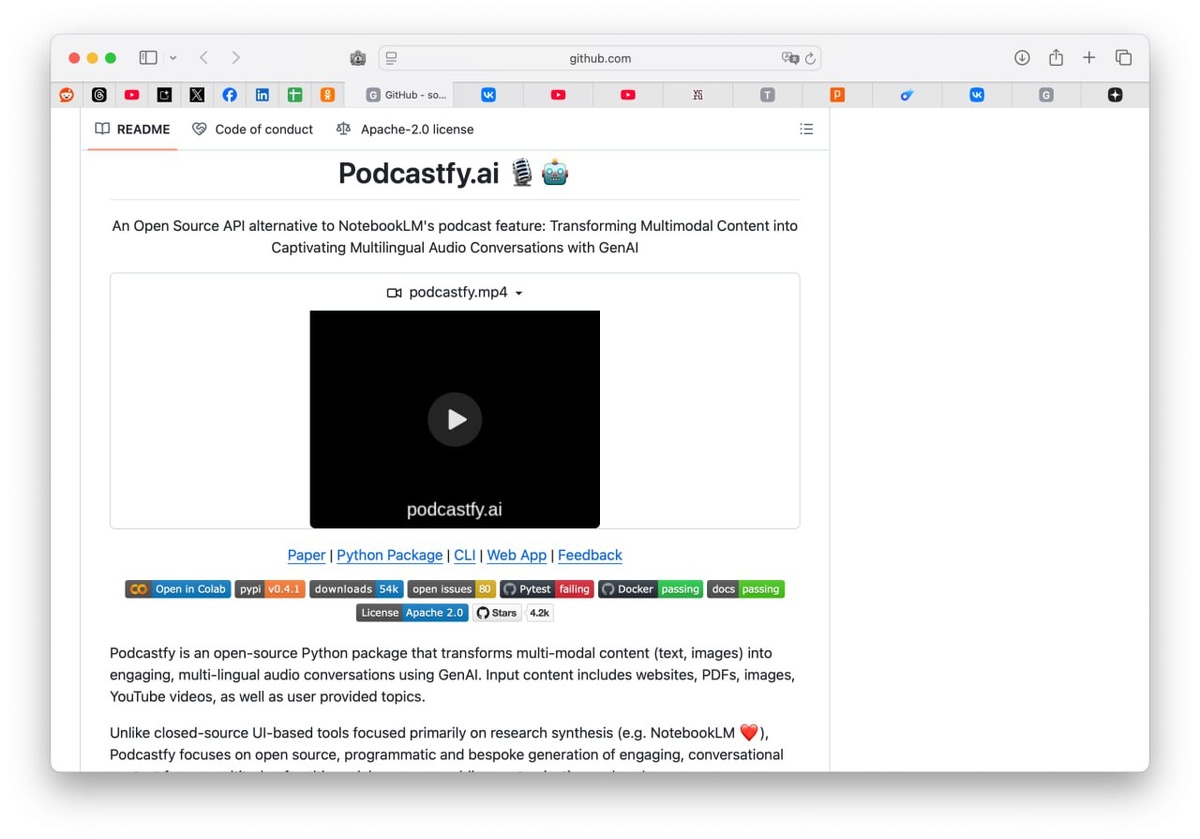
Task: Open the Reddit pinned tab
Action: coord(67,95)
